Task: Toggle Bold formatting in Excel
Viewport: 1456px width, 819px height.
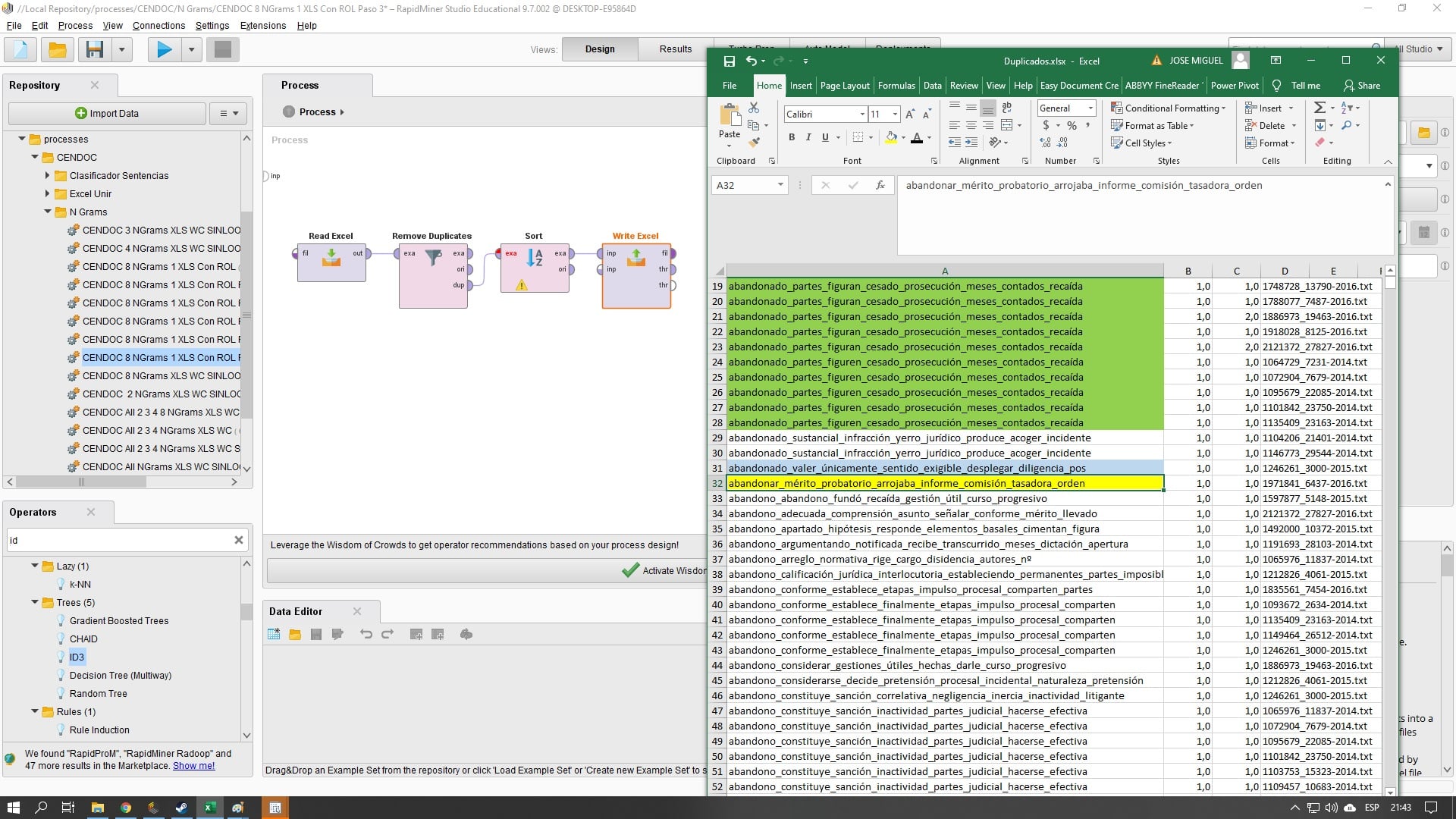Action: click(x=792, y=137)
